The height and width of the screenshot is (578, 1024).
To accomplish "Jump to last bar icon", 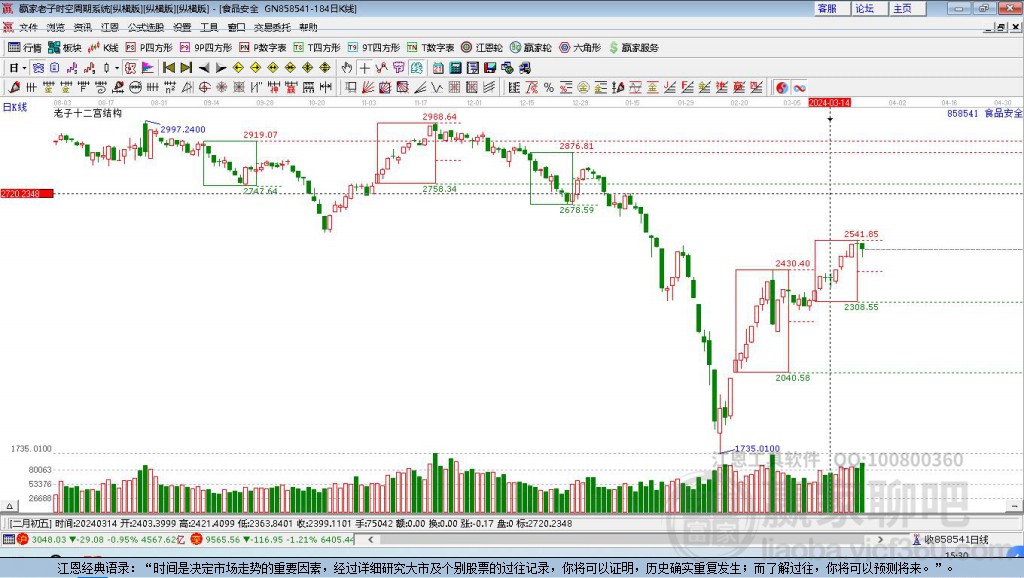I will click(186, 68).
